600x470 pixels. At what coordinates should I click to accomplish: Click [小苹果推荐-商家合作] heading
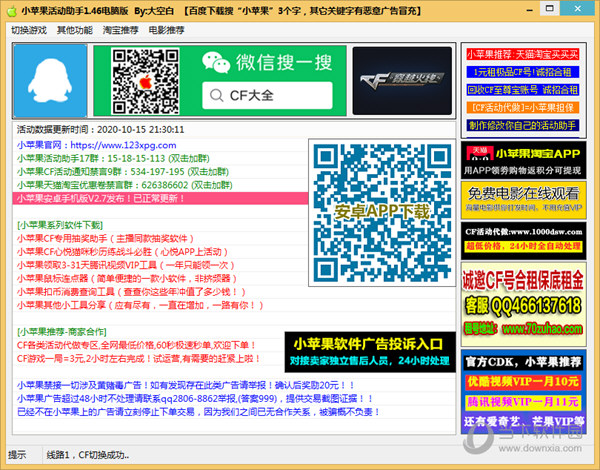click(62, 332)
